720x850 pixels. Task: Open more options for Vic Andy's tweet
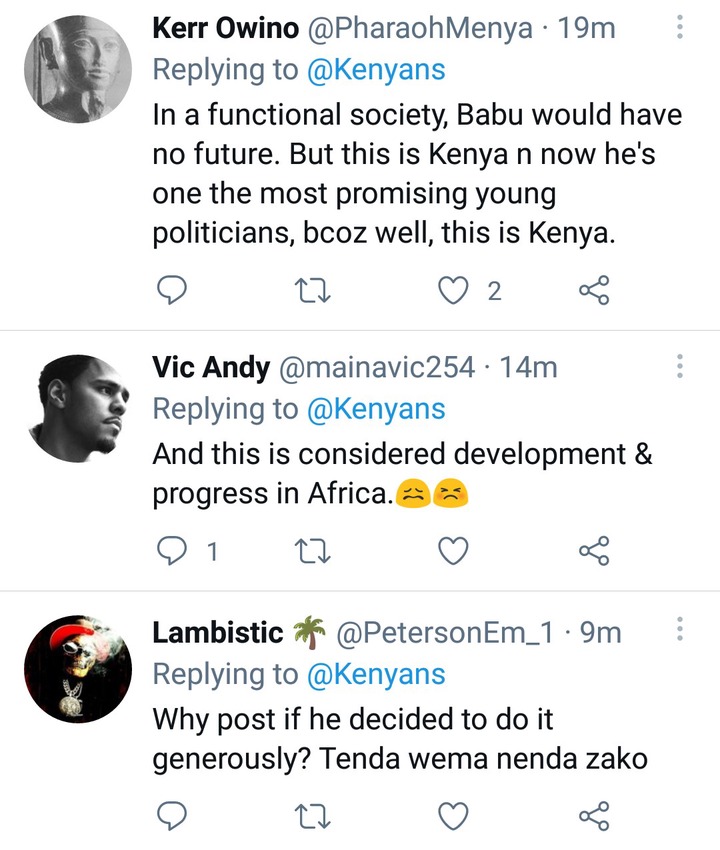(x=679, y=366)
